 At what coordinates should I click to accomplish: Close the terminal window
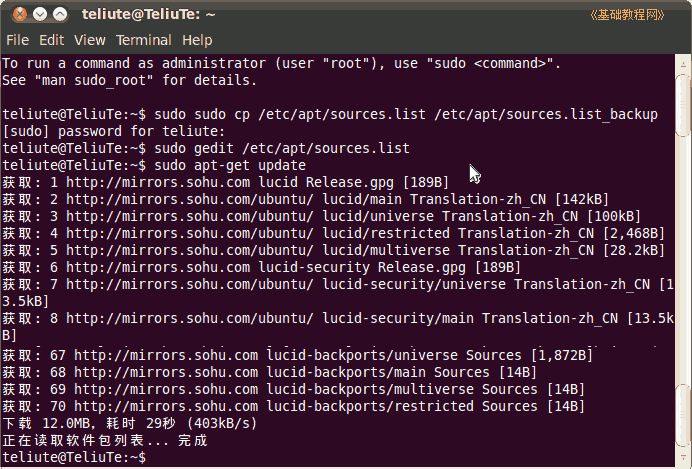(x=20, y=14)
